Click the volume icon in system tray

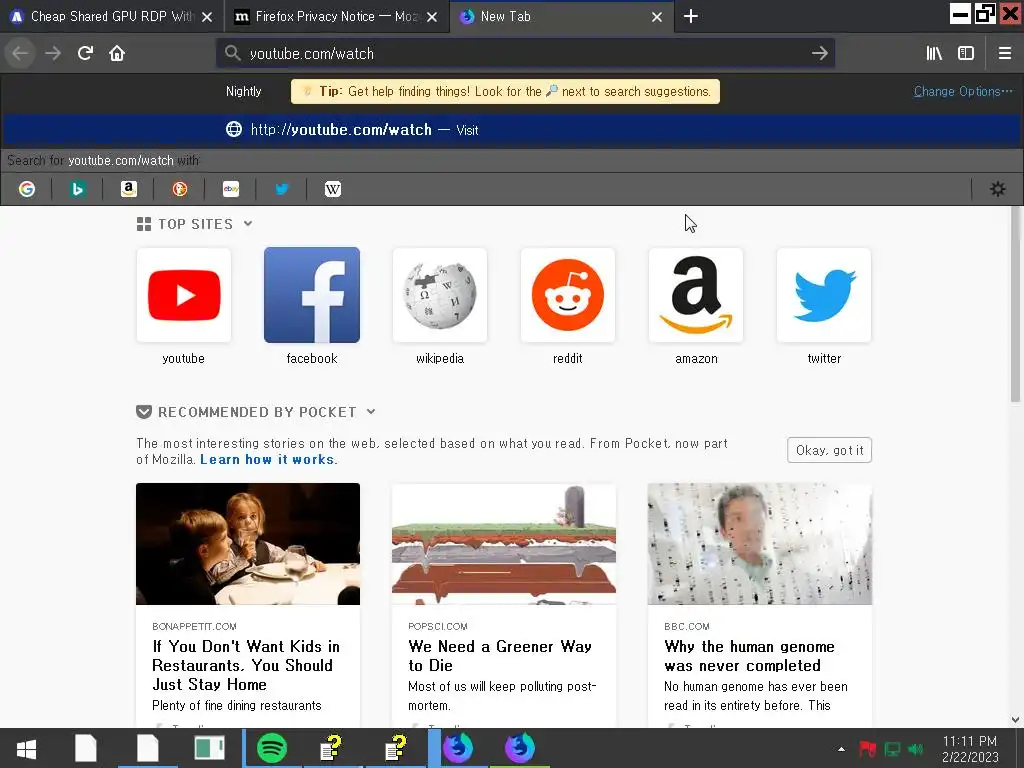pos(916,749)
